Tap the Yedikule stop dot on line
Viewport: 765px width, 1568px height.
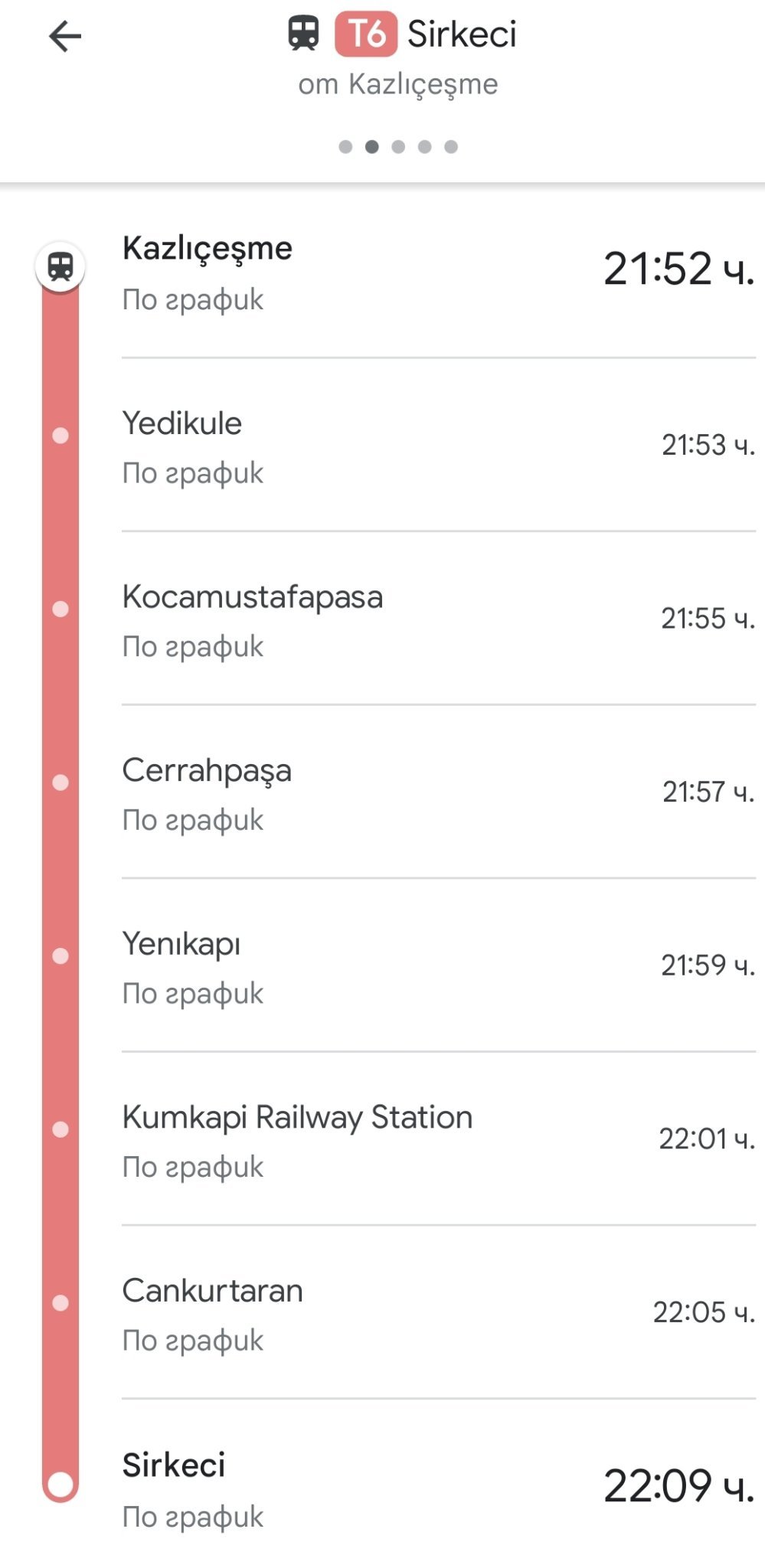coord(60,436)
